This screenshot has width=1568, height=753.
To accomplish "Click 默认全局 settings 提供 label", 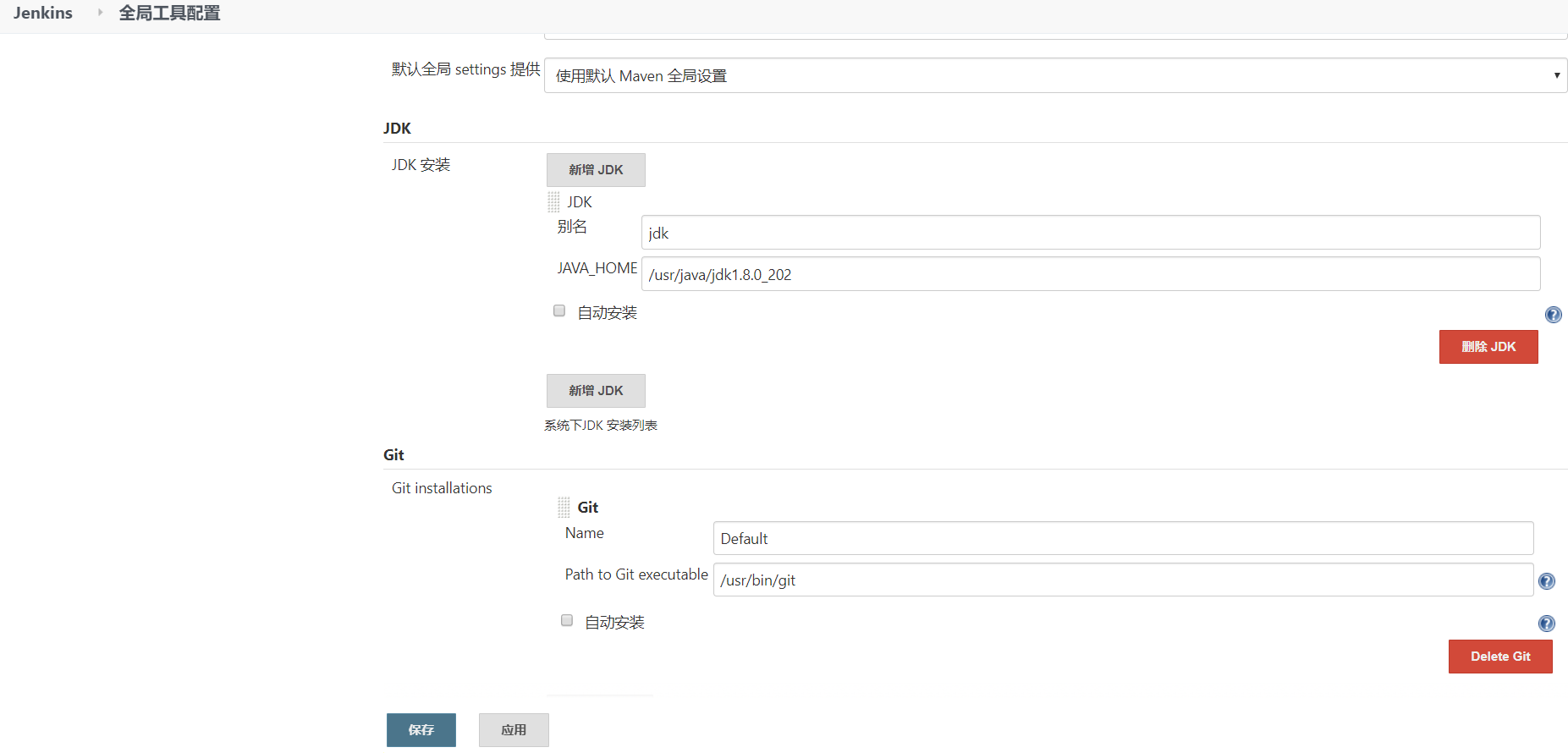I will (465, 69).
